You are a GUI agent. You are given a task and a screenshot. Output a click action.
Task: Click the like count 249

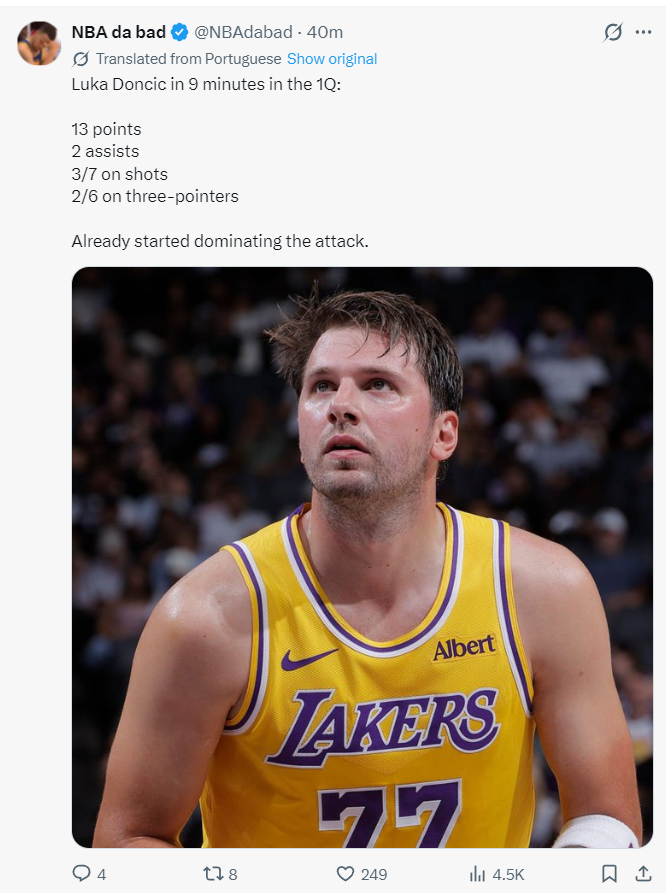tap(374, 874)
